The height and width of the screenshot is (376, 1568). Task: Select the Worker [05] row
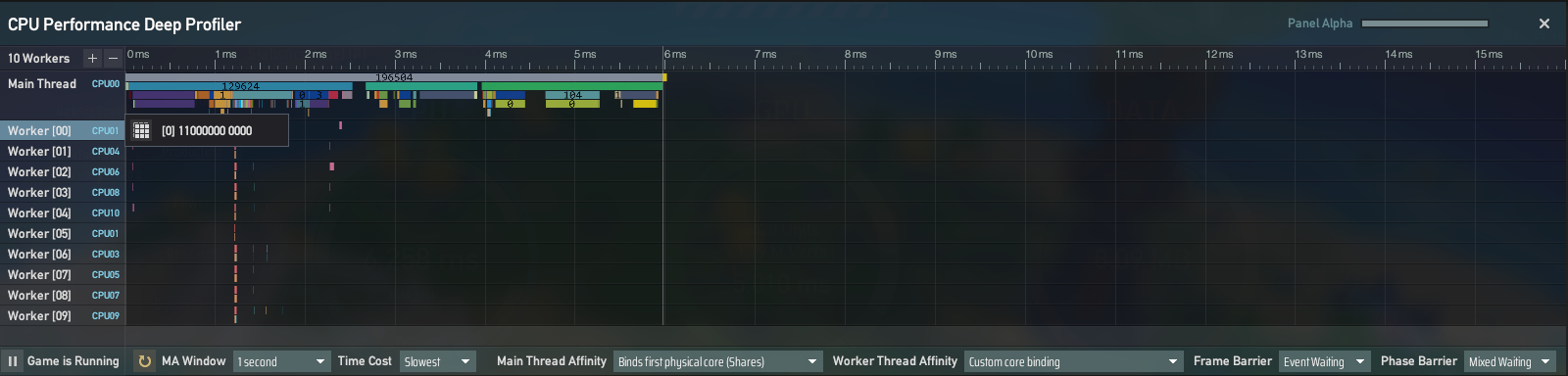(63, 233)
